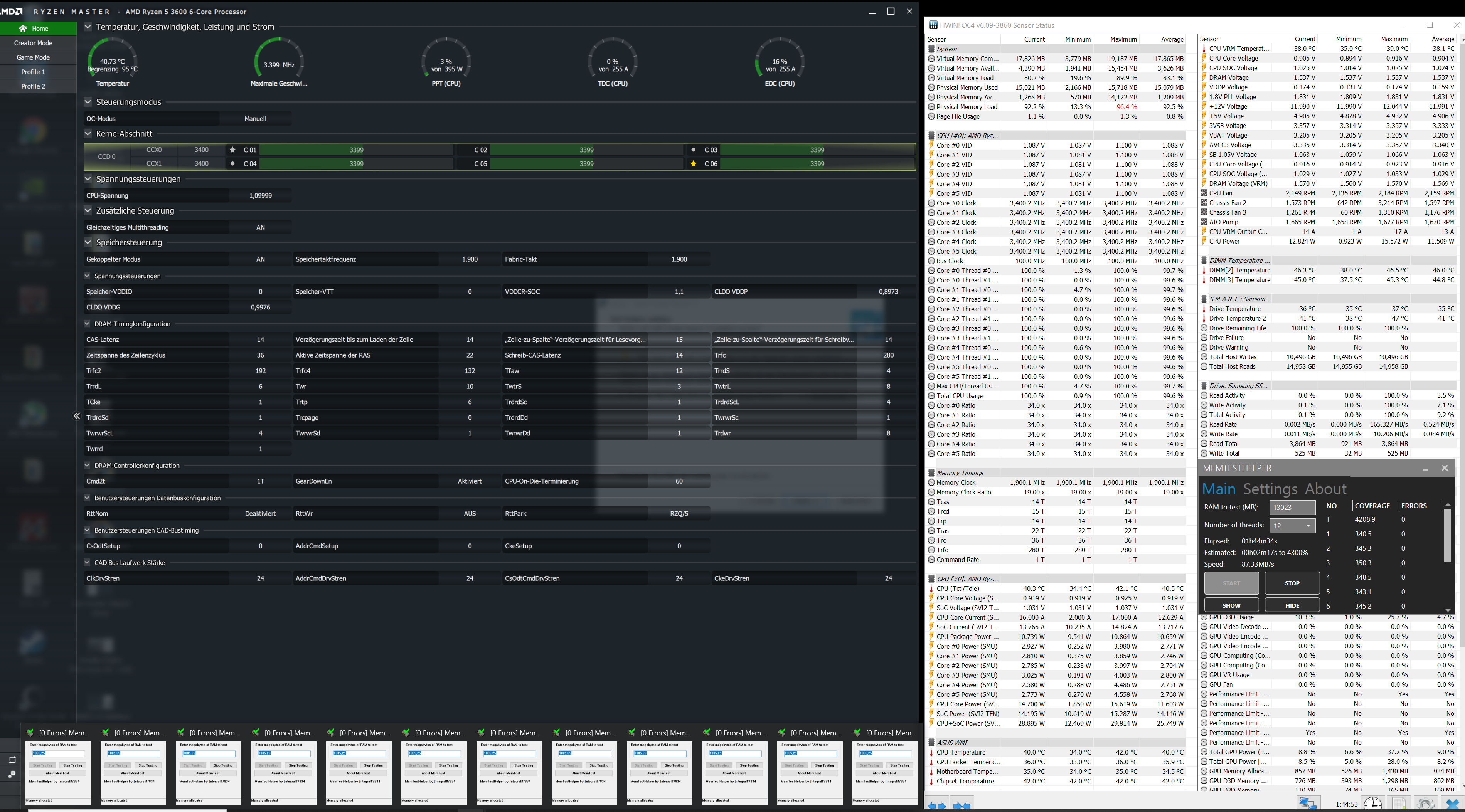Click the HWiNFO expand columns arrows icon
The height and width of the screenshot is (812, 1465).
pos(937,805)
